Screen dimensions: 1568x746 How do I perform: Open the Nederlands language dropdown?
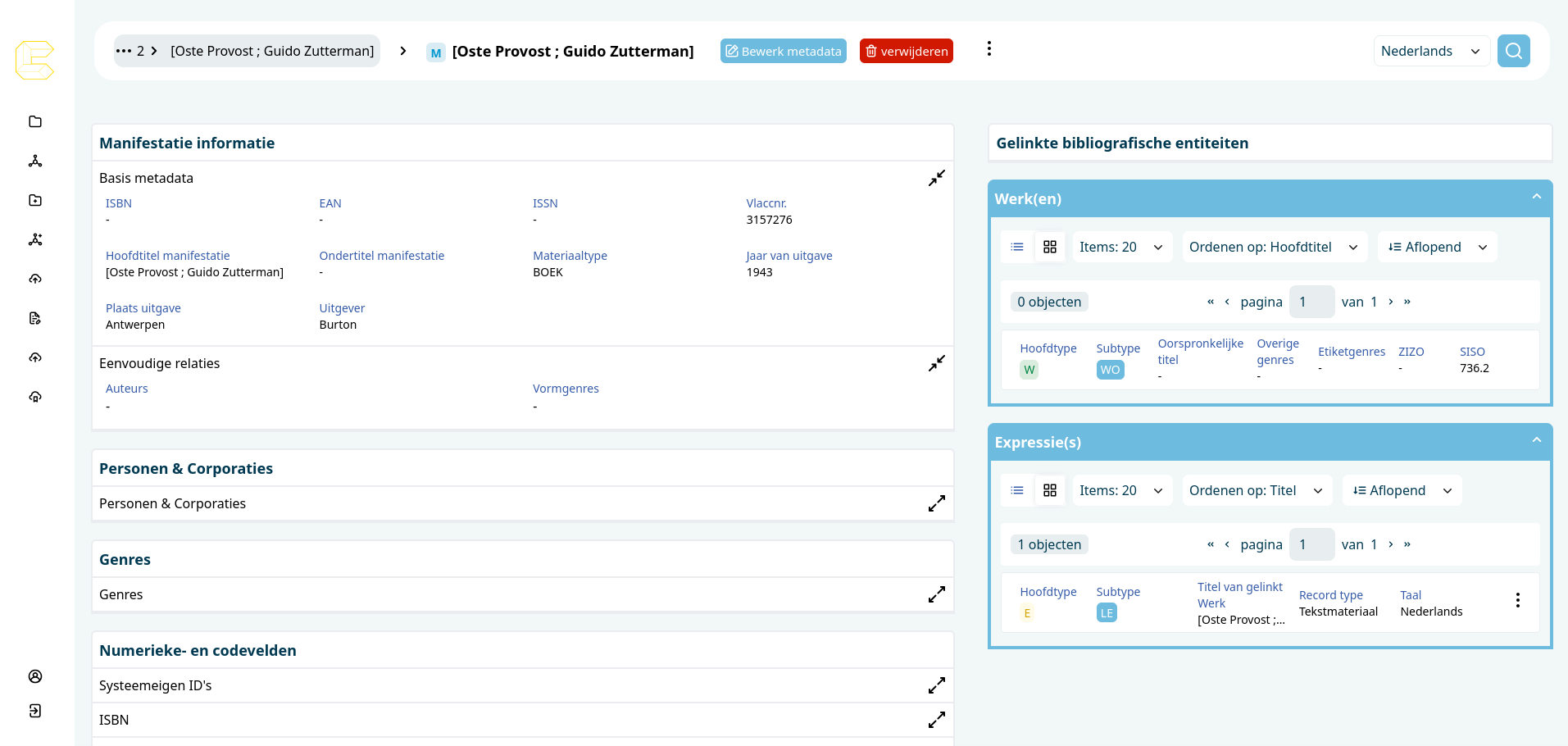click(1431, 51)
